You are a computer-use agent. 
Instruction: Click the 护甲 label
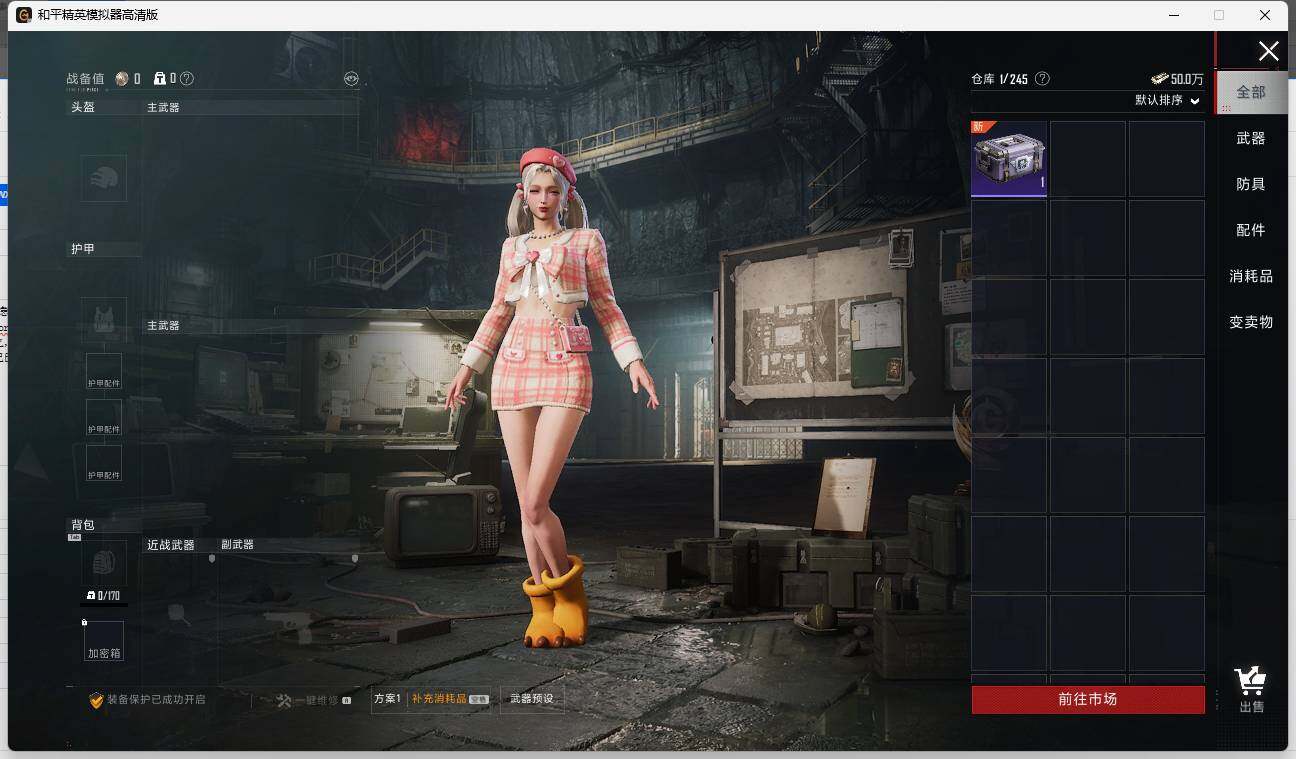click(x=83, y=249)
